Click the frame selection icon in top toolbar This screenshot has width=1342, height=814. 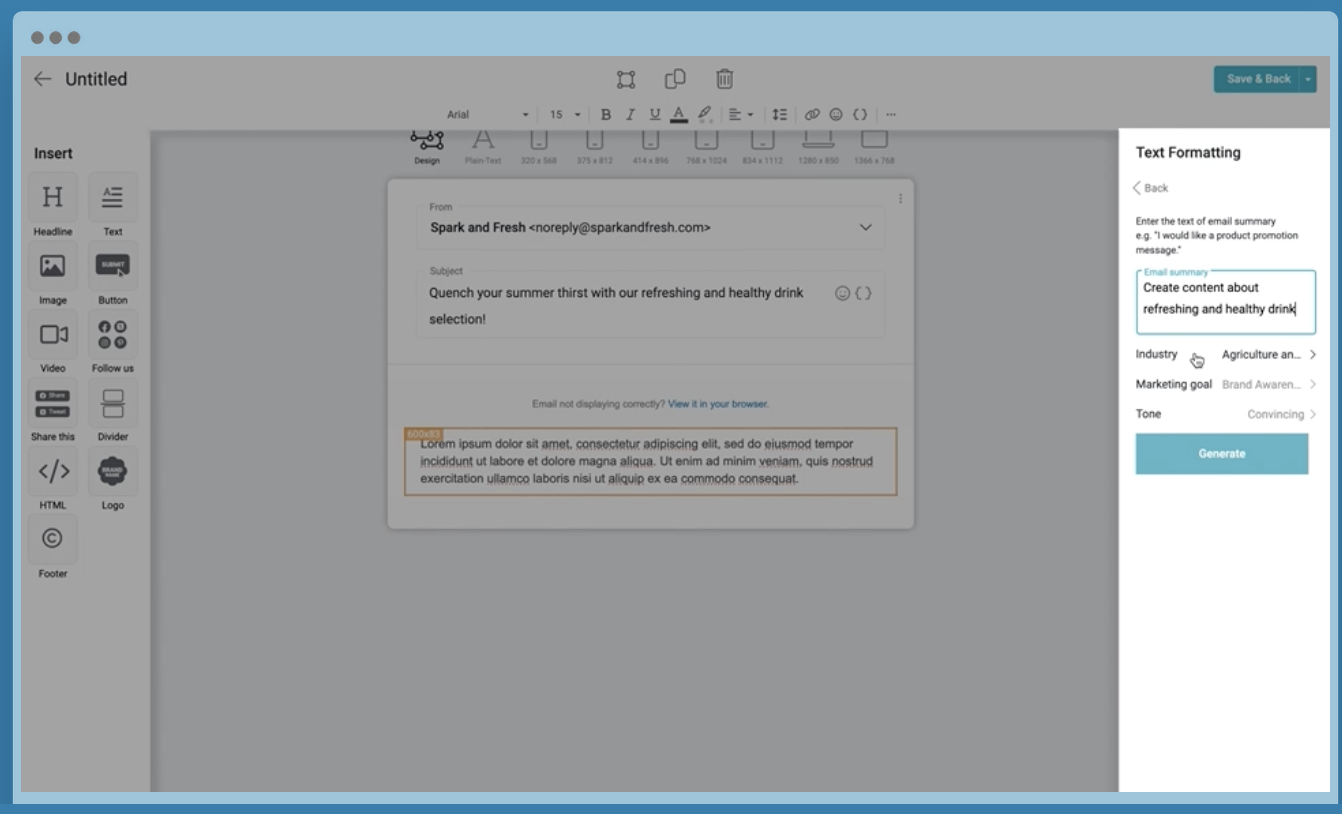coord(626,79)
